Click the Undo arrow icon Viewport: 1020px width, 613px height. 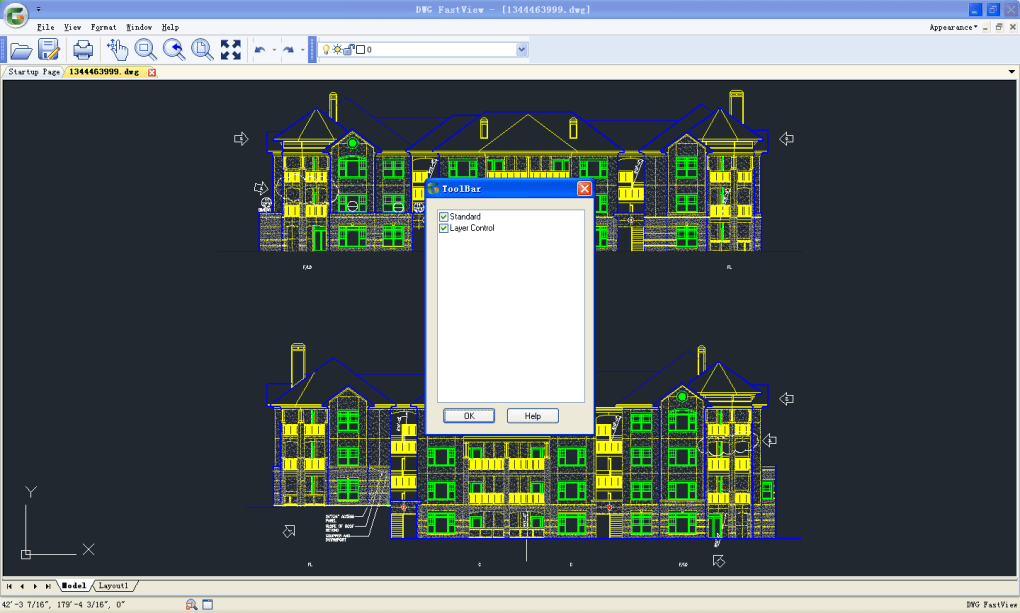[x=258, y=48]
